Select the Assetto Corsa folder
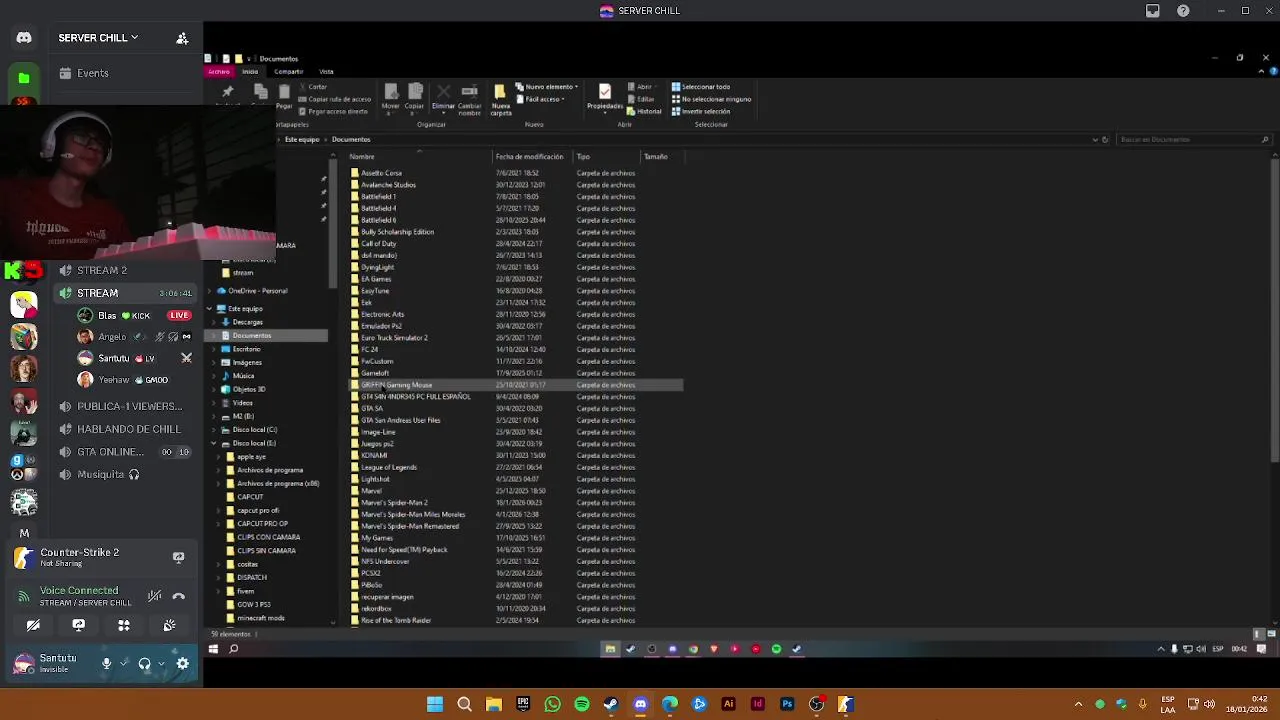Screen dimensions: 1280x720 coord(381,173)
